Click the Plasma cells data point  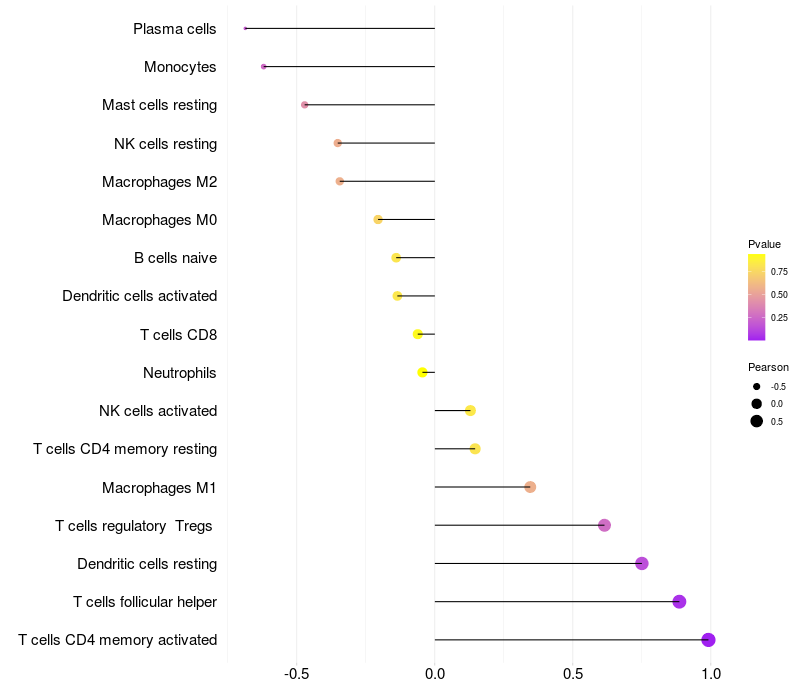click(x=245, y=28)
